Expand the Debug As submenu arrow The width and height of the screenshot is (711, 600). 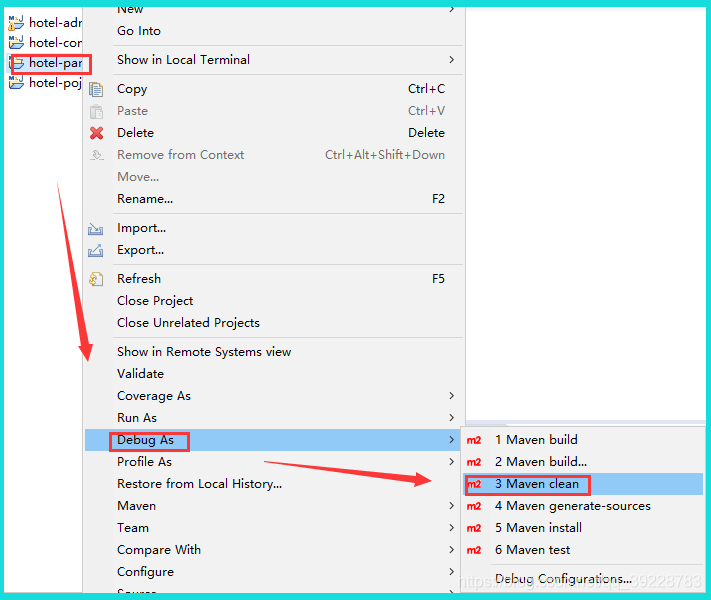[452, 439]
